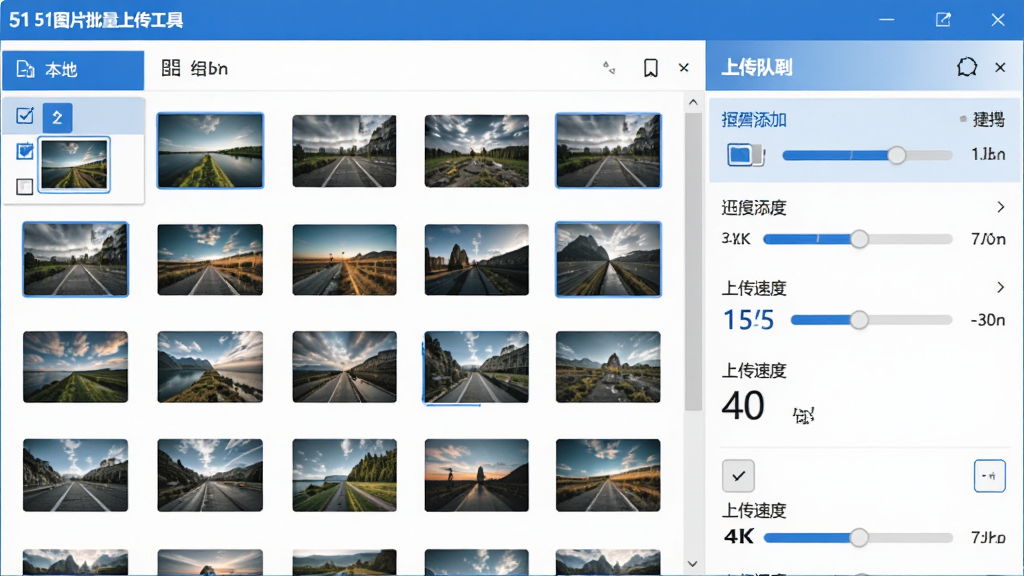
Task: Expand the 上传速度 section chevron
Action: [x=1000, y=287]
